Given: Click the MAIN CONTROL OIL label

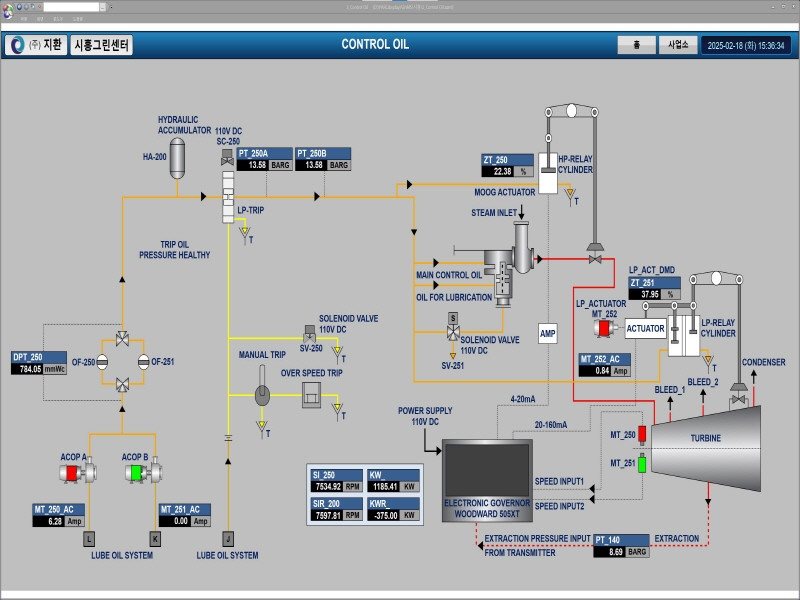Looking at the screenshot, I should pyautogui.click(x=449, y=275).
